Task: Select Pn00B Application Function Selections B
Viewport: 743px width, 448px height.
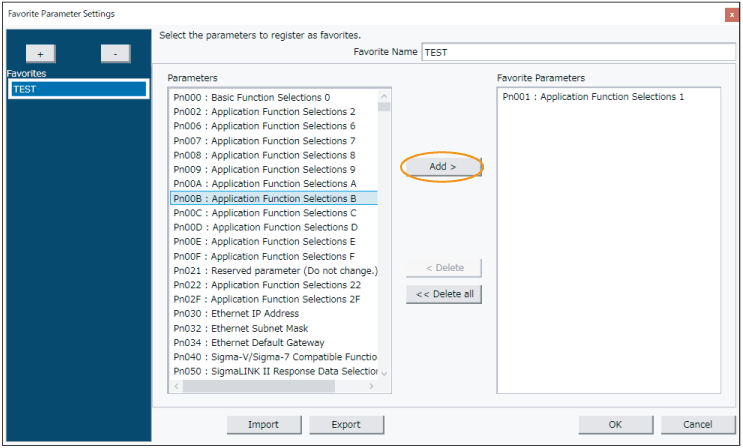Action: tap(265, 198)
